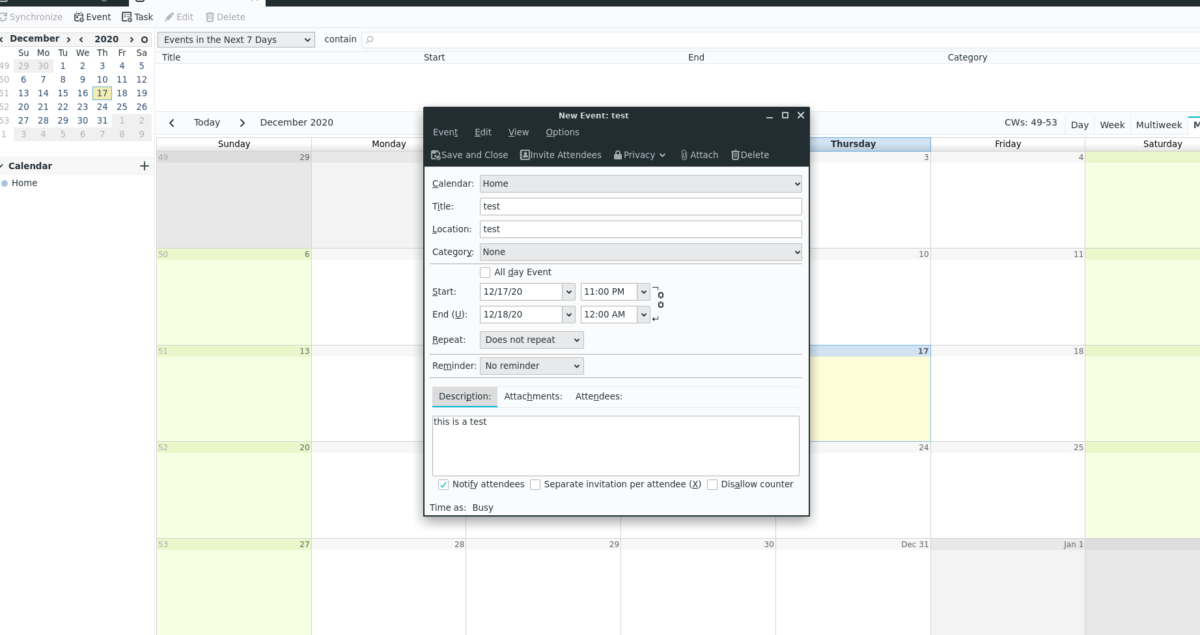
Task: Add a new calendar with the plus icon
Action: point(144,165)
